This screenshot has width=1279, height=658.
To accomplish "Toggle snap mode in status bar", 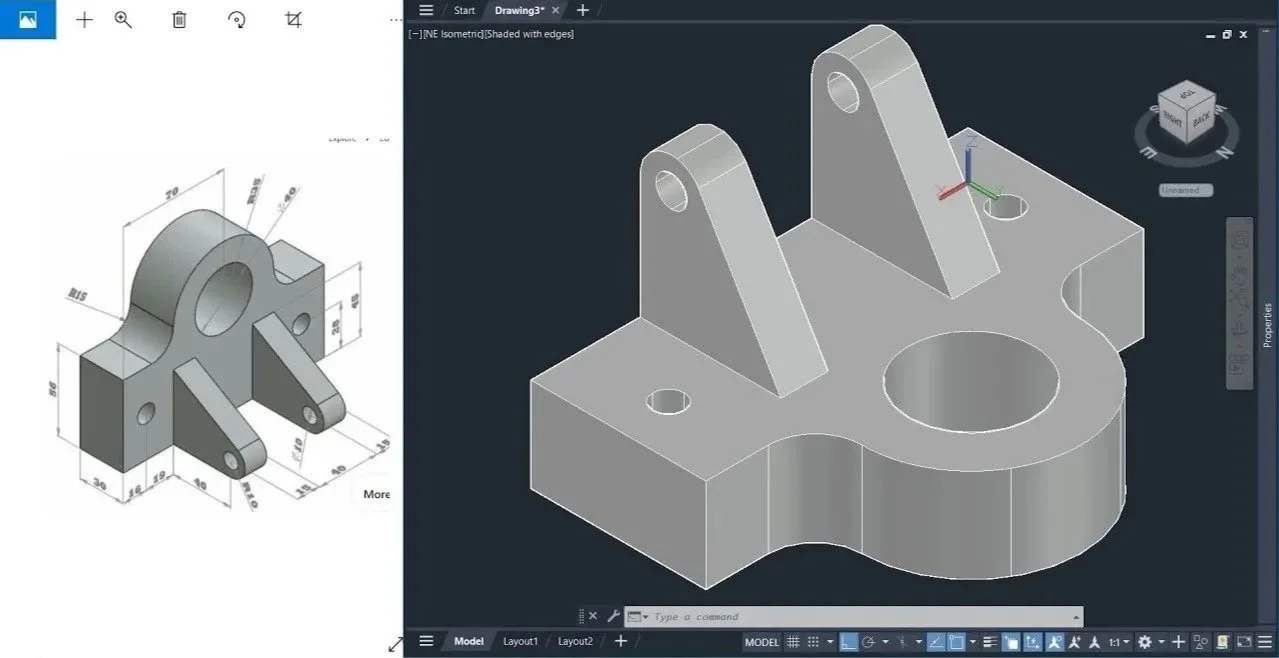I will click(814, 642).
